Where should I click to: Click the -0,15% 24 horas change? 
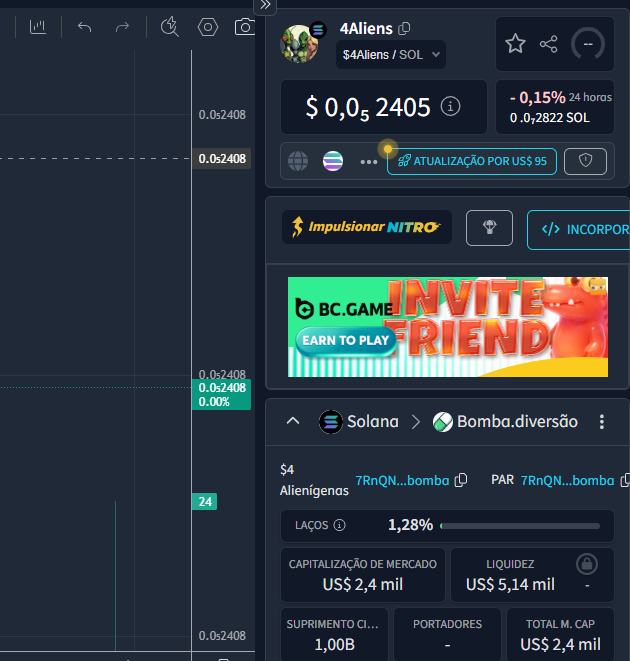pyautogui.click(x=560, y=97)
